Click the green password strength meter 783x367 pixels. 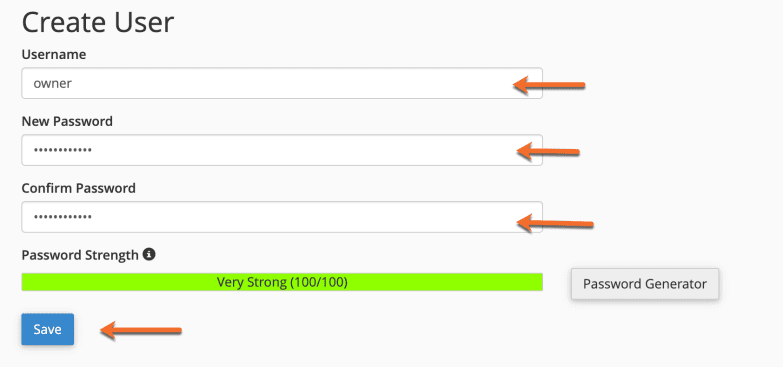(x=282, y=282)
